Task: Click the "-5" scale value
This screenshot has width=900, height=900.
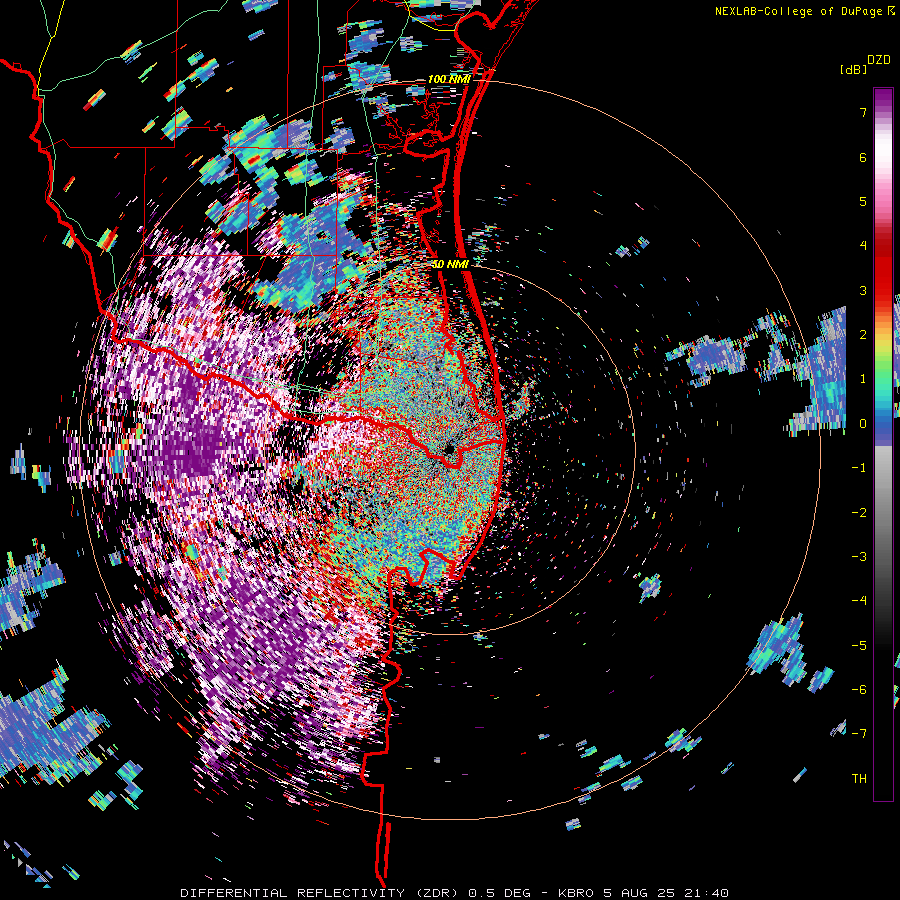Action: (x=859, y=646)
